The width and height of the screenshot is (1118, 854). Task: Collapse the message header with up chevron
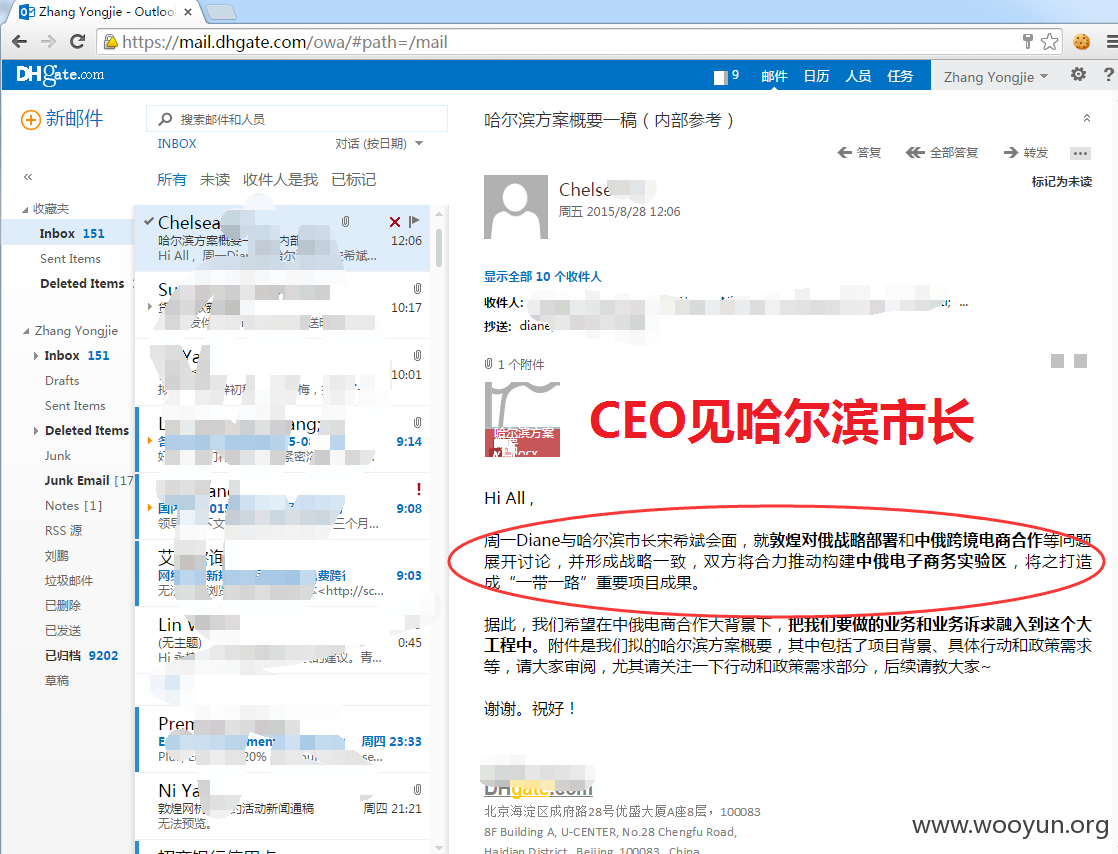tap(1087, 118)
